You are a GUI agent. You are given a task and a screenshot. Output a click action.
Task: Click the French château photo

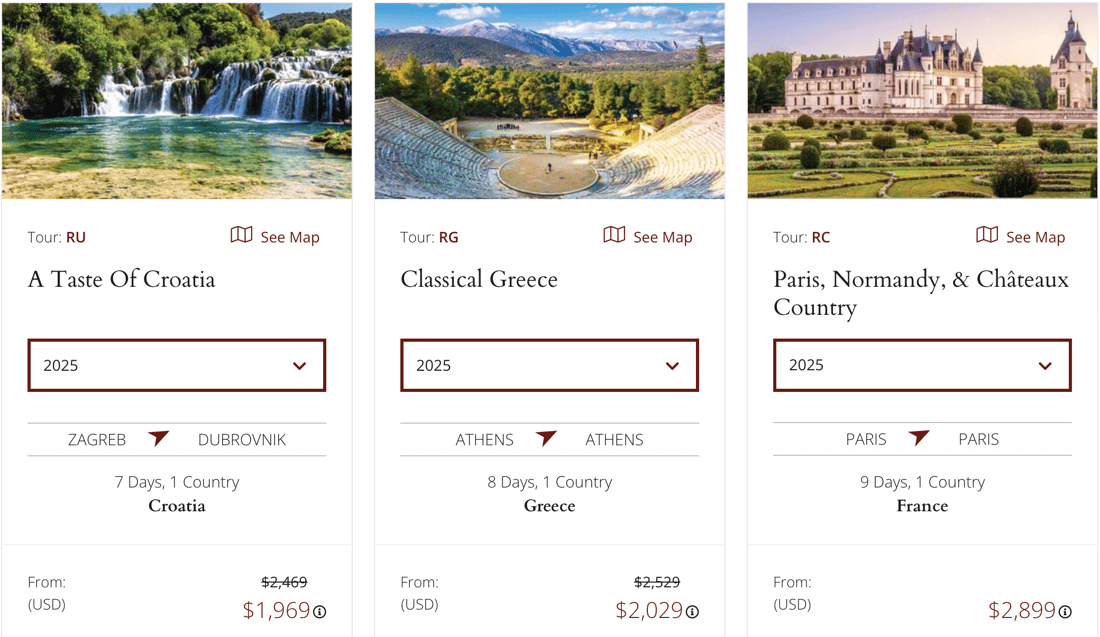(x=923, y=101)
